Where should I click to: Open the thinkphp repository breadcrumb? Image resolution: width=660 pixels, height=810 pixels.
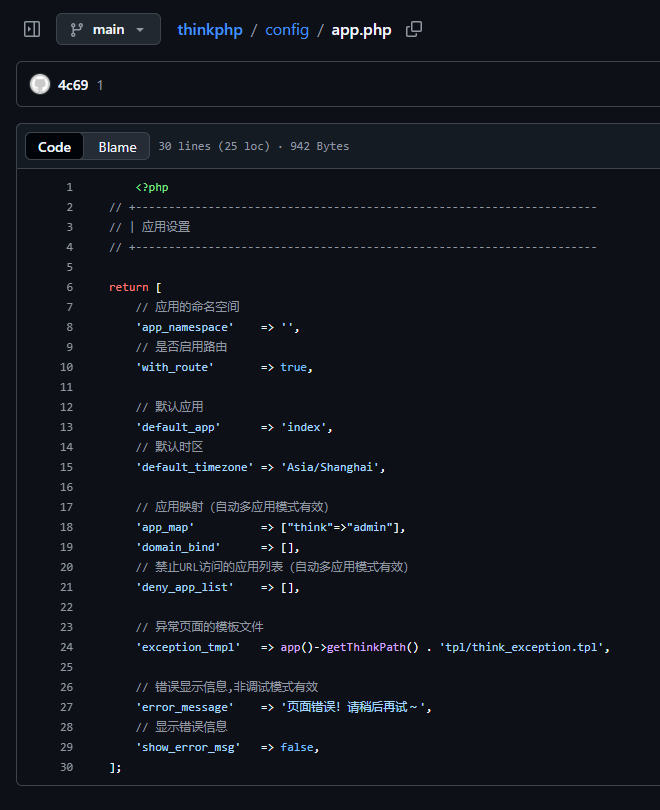pos(210,29)
